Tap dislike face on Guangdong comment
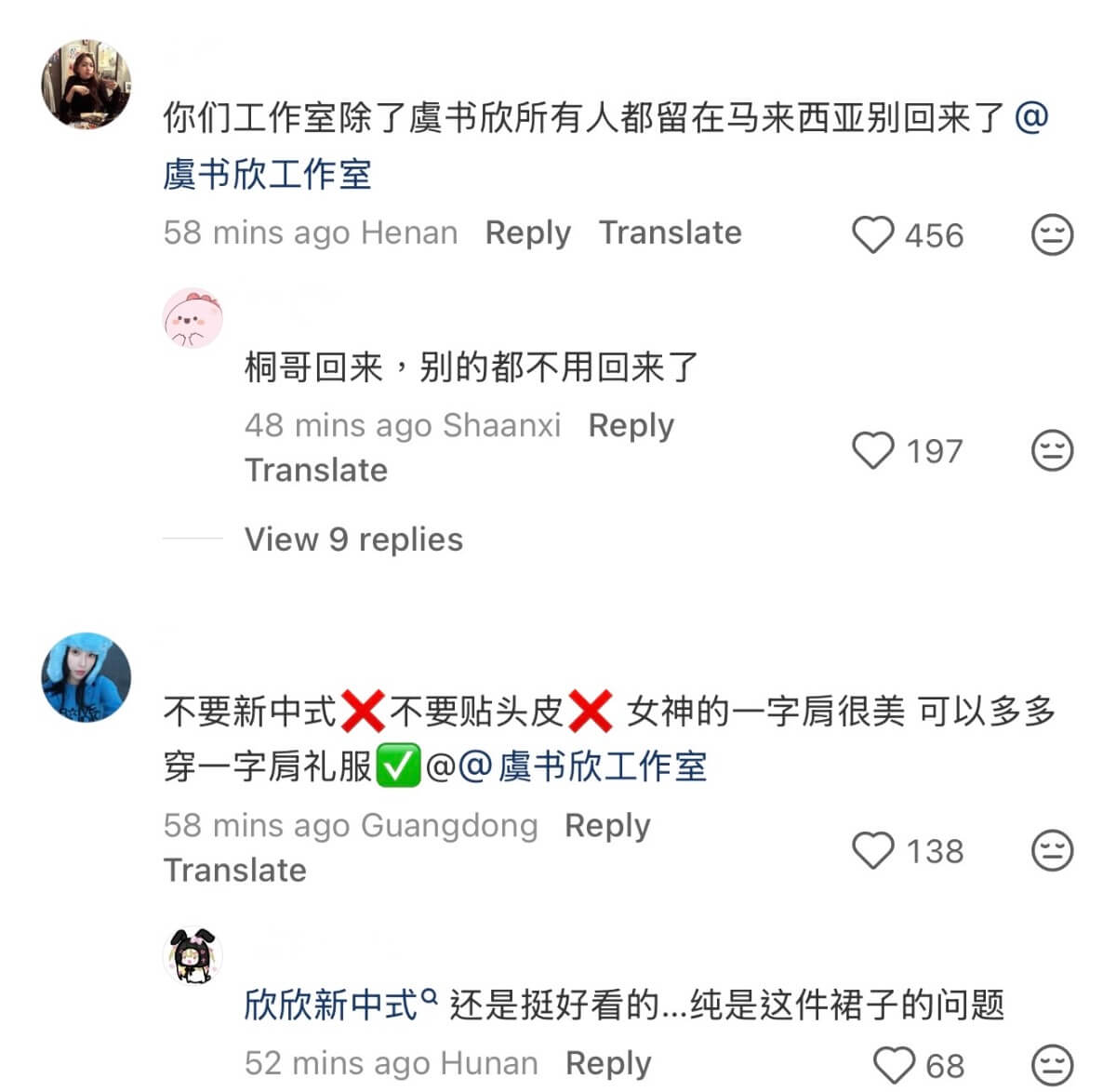The width and height of the screenshot is (1116, 1092). [x=1052, y=850]
